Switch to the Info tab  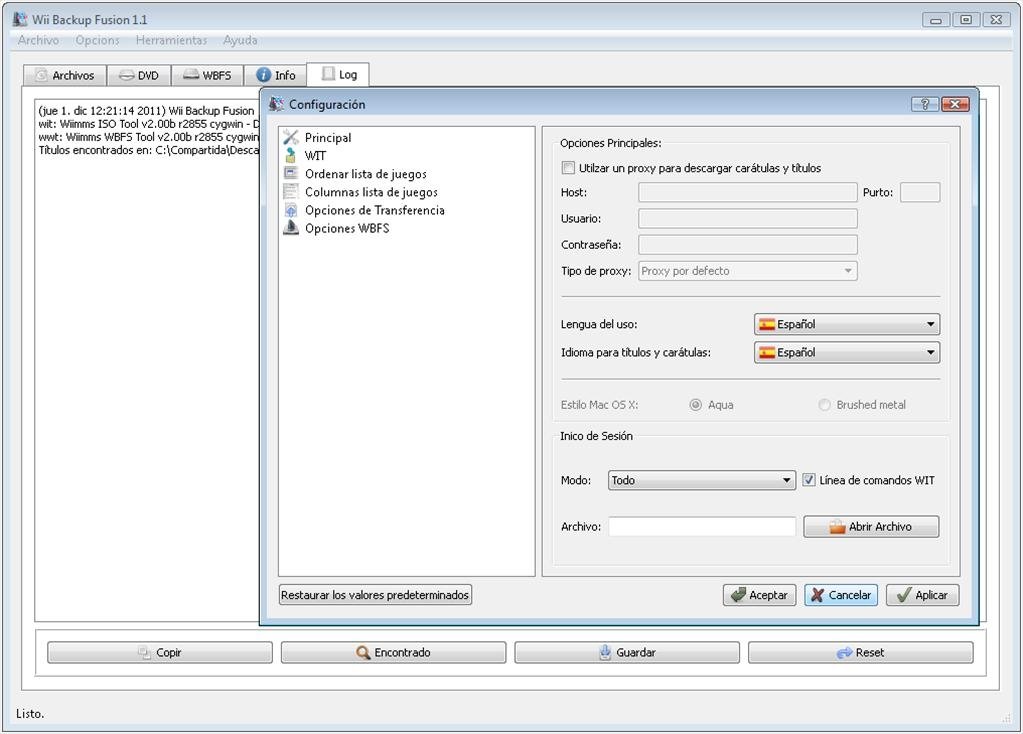tap(275, 76)
